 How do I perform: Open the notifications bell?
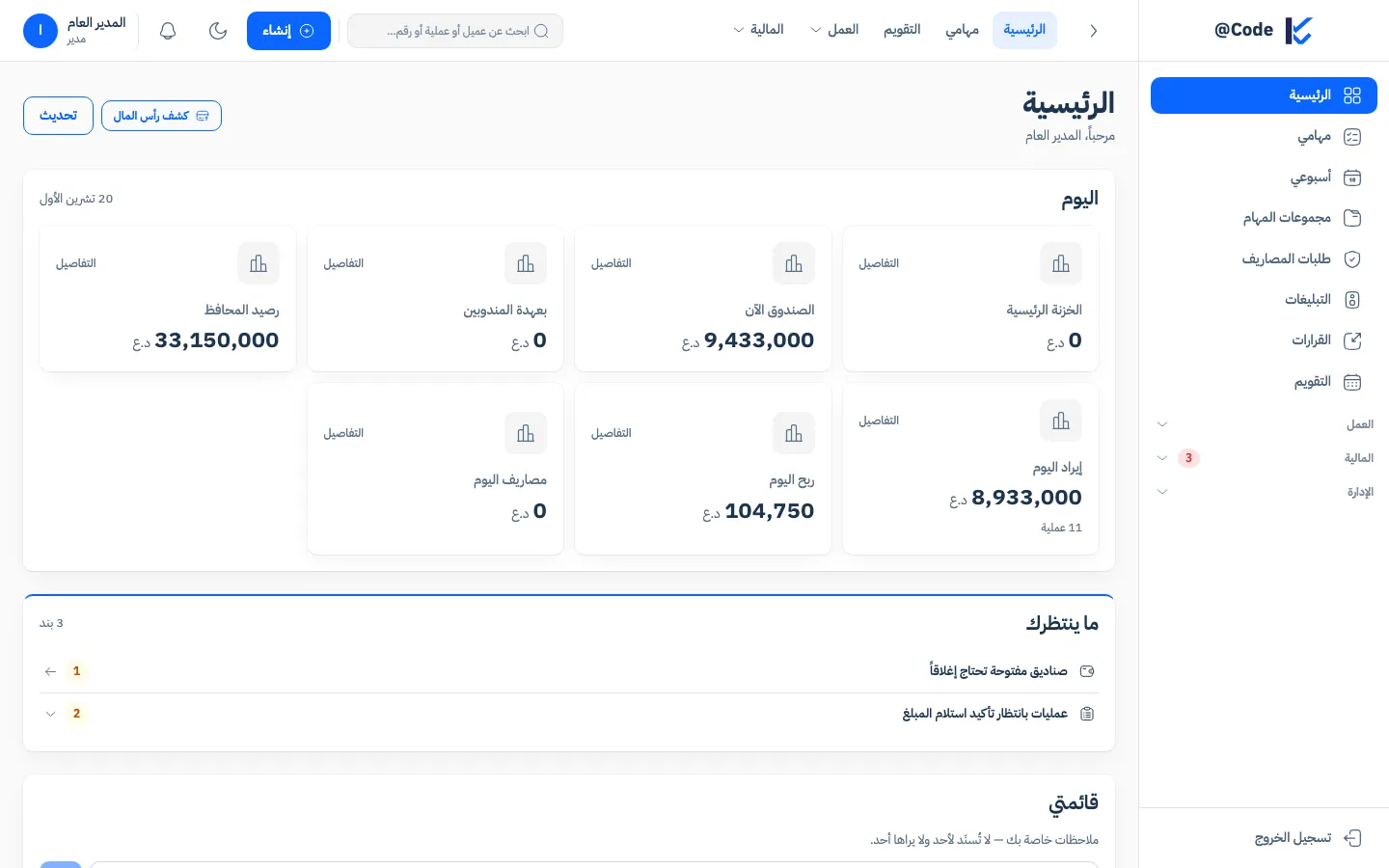tap(168, 31)
